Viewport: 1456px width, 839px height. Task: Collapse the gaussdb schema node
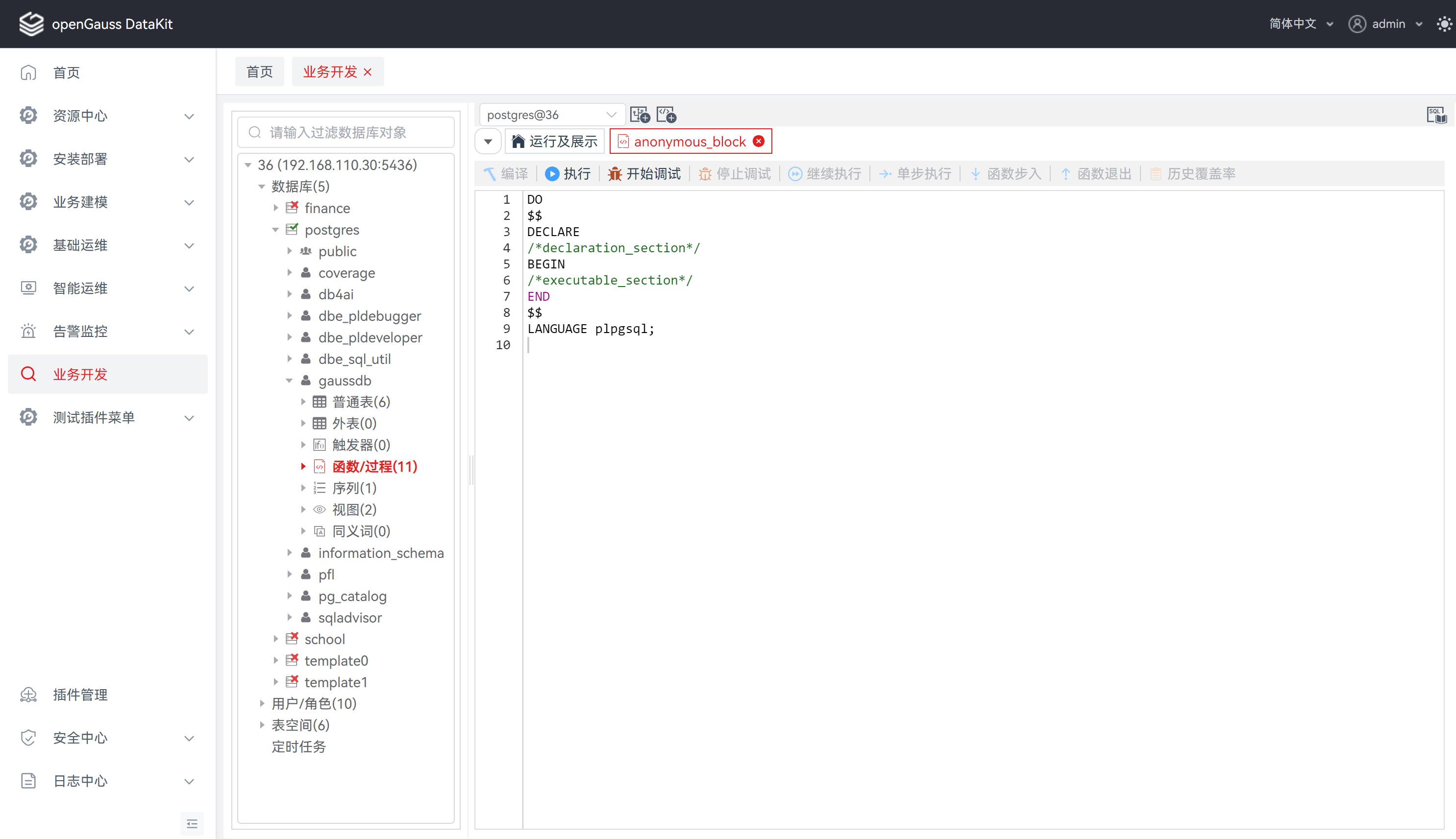(x=289, y=380)
